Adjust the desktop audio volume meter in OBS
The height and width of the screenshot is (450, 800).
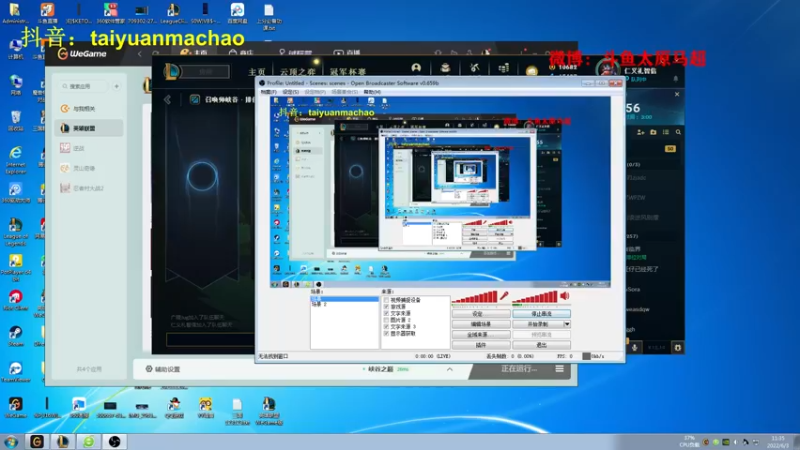(535, 297)
